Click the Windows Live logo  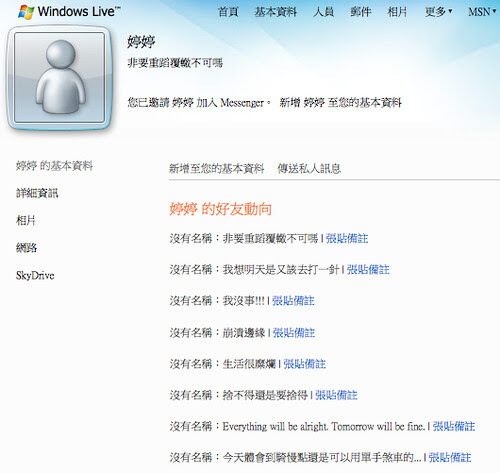[69, 12]
